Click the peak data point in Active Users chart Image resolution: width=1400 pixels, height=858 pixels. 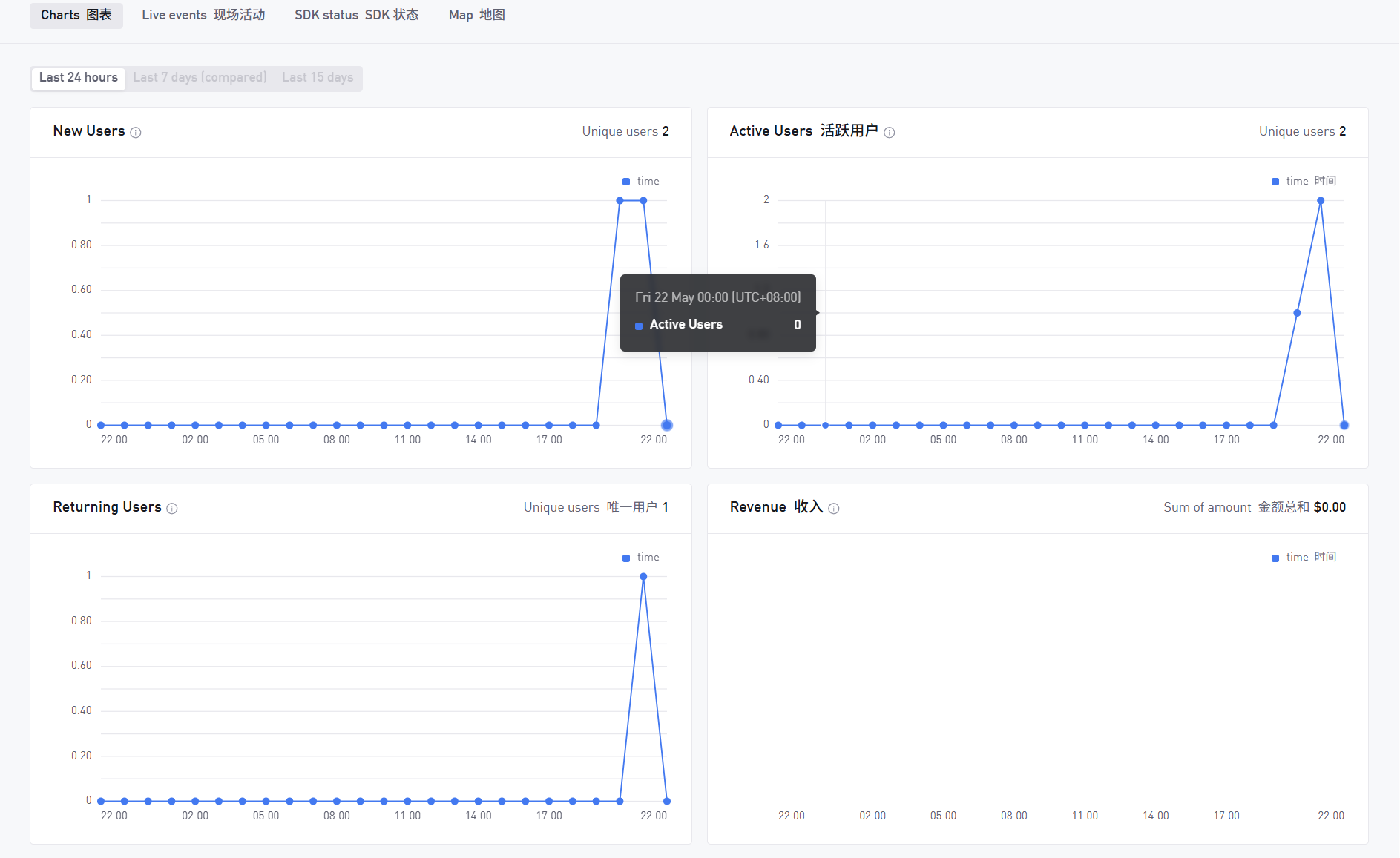coord(1321,201)
